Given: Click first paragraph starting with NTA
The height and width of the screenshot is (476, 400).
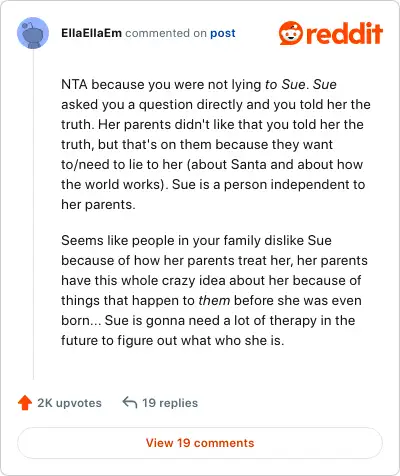Looking at the screenshot, I should click(216, 144).
